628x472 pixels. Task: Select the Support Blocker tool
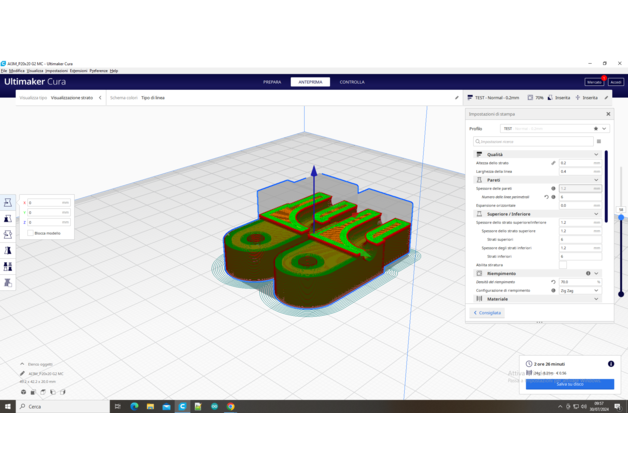click(x=8, y=283)
